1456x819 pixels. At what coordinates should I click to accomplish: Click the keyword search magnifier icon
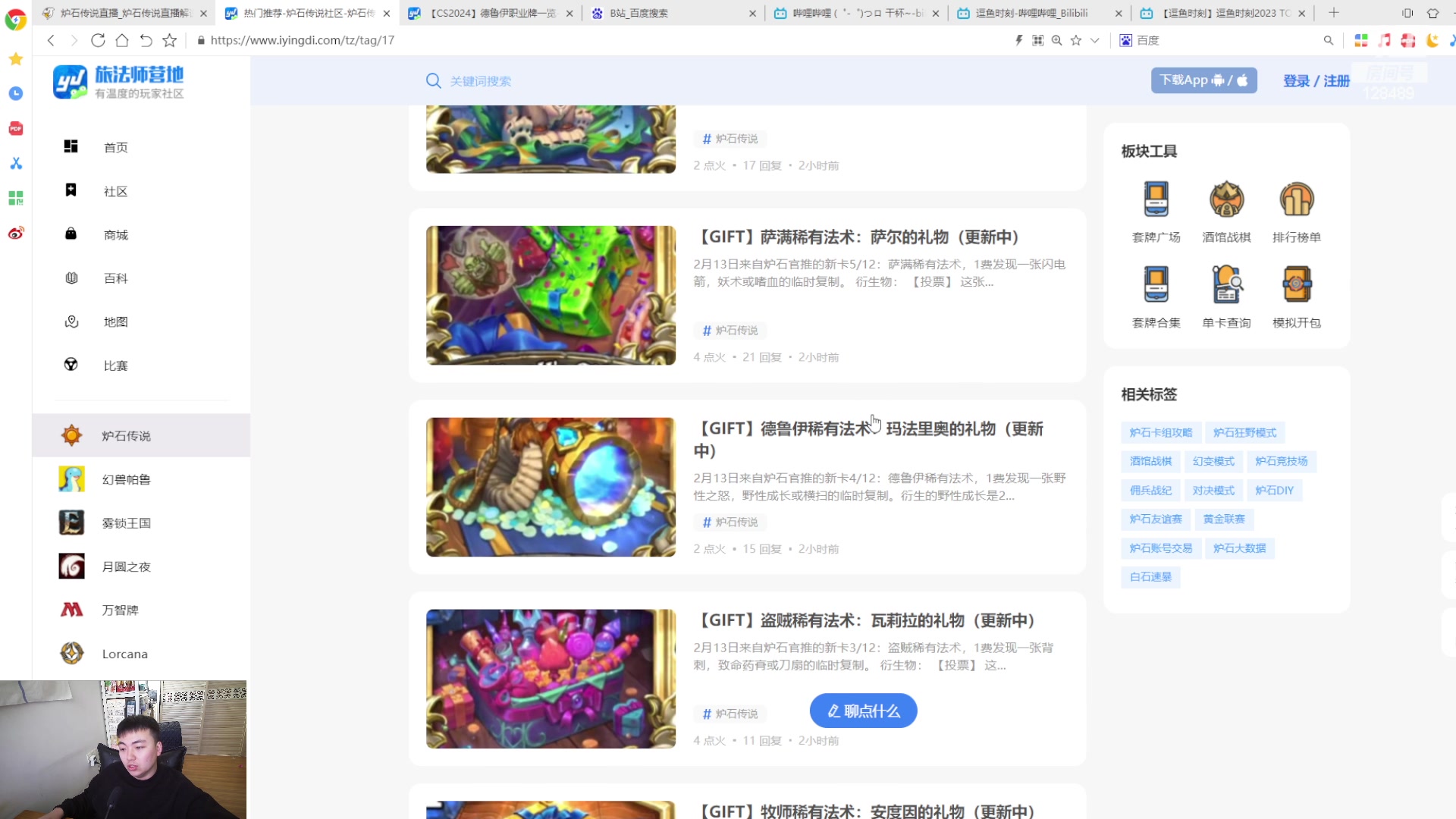tap(433, 80)
